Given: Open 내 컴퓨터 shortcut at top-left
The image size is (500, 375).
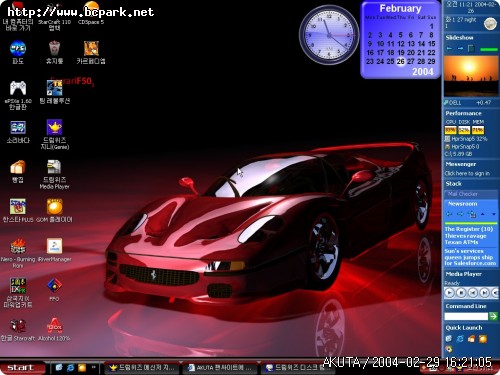Looking at the screenshot, I should [18, 17].
